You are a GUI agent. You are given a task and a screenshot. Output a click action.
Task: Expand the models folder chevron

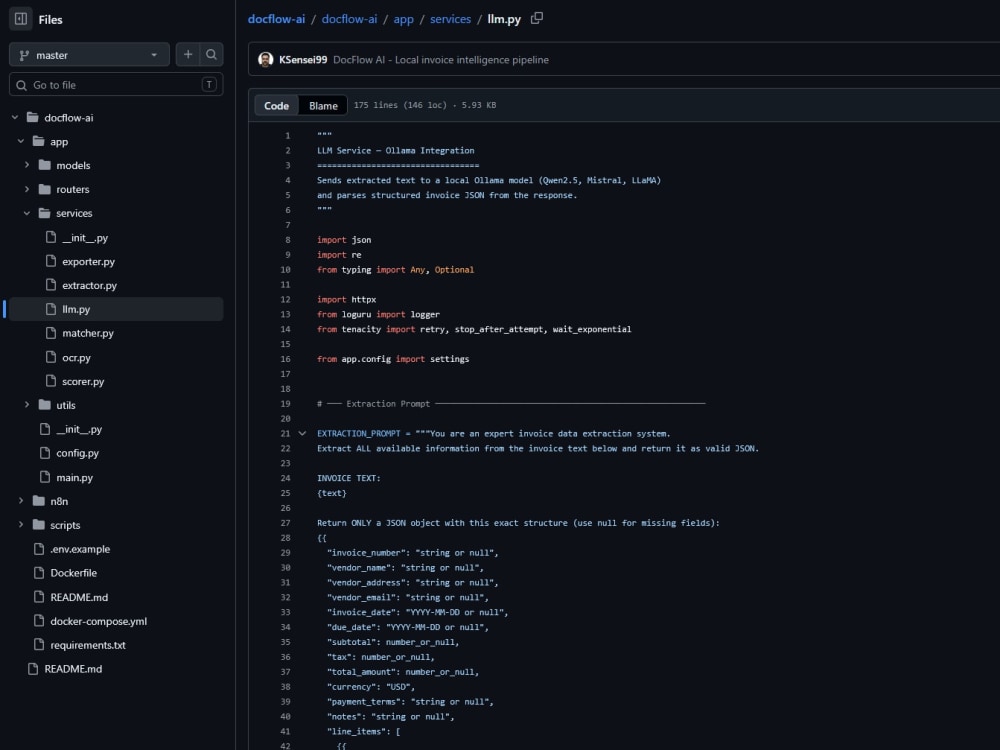pyautogui.click(x=27, y=165)
